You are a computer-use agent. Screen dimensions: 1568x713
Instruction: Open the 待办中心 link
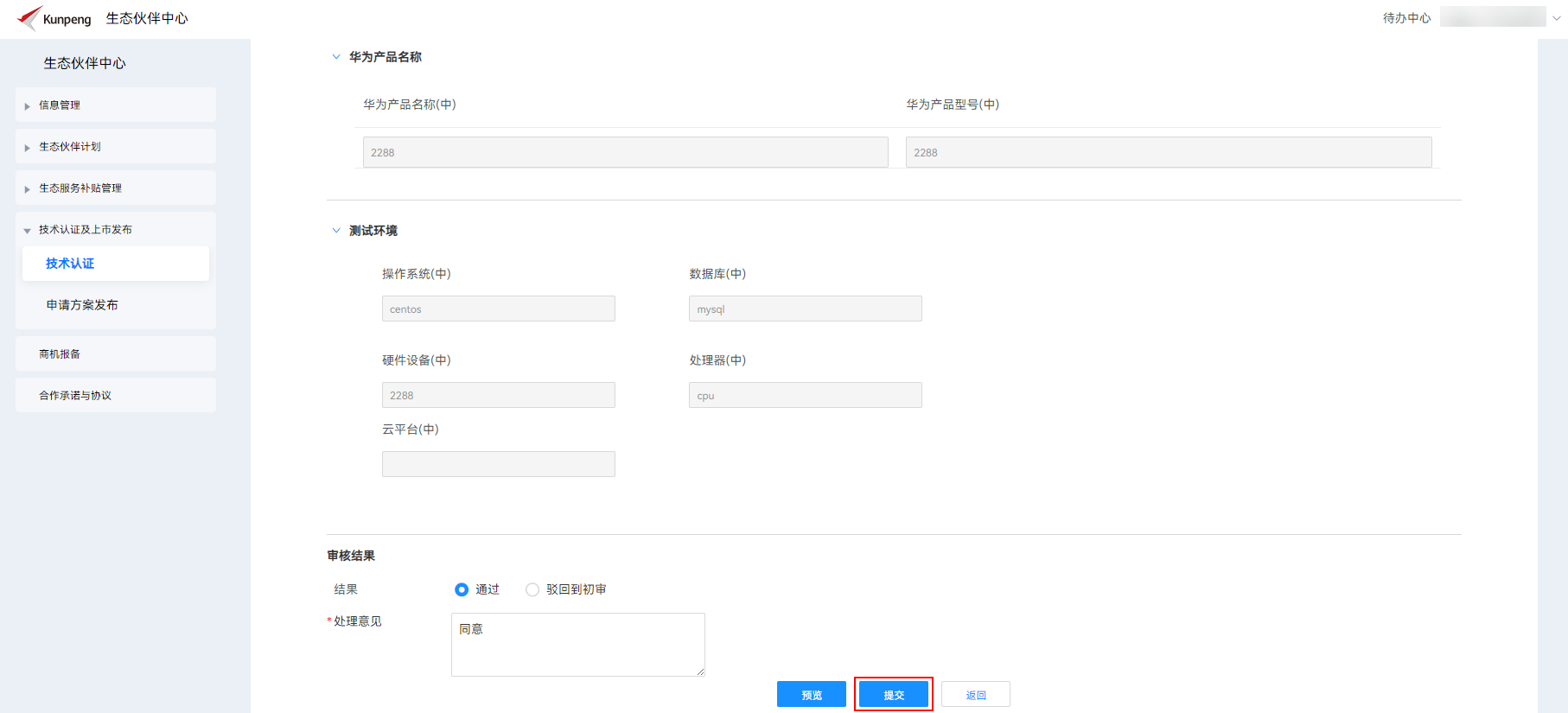[1406, 17]
